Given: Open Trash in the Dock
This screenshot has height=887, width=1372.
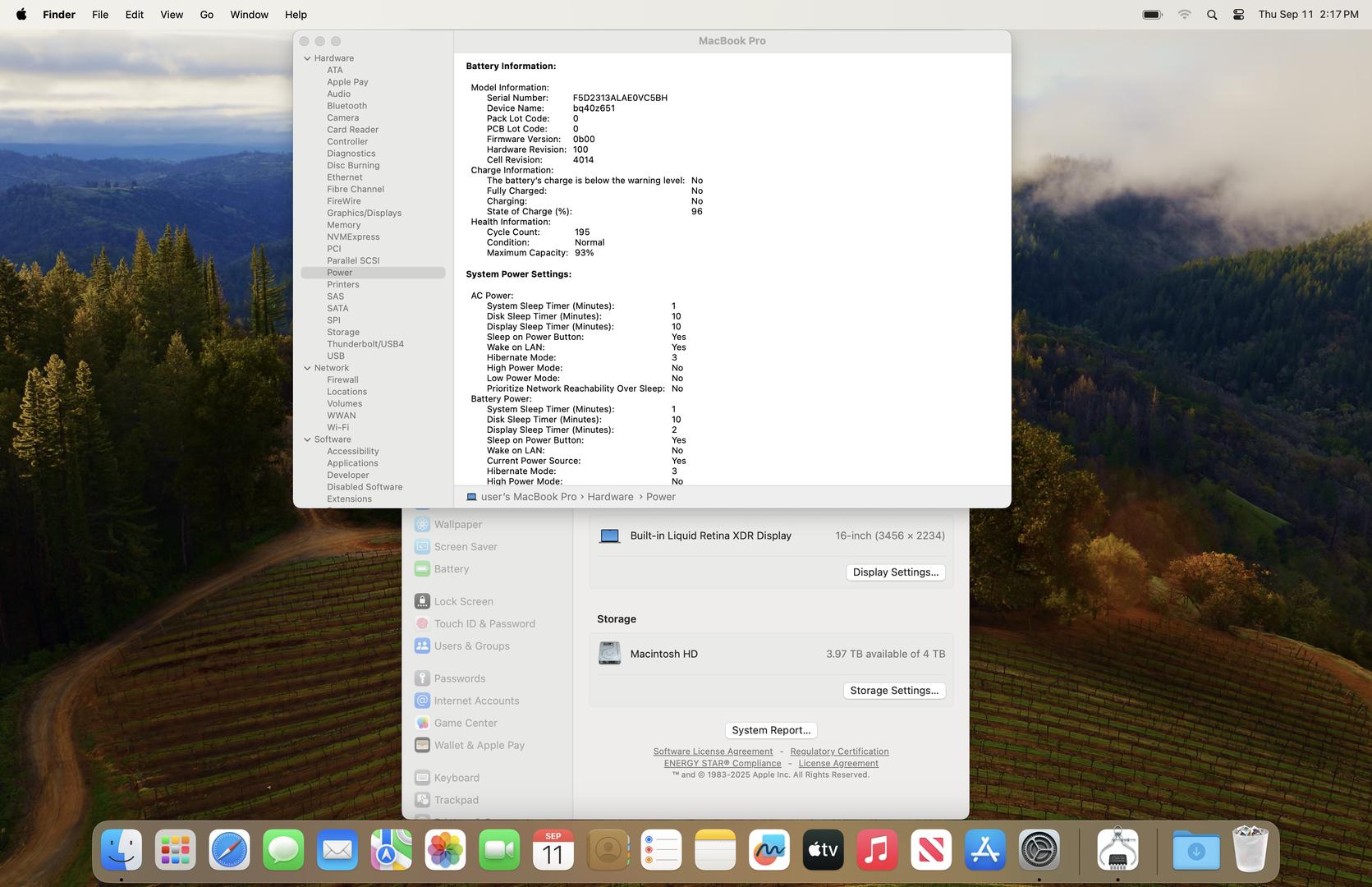Looking at the screenshot, I should click(1250, 849).
